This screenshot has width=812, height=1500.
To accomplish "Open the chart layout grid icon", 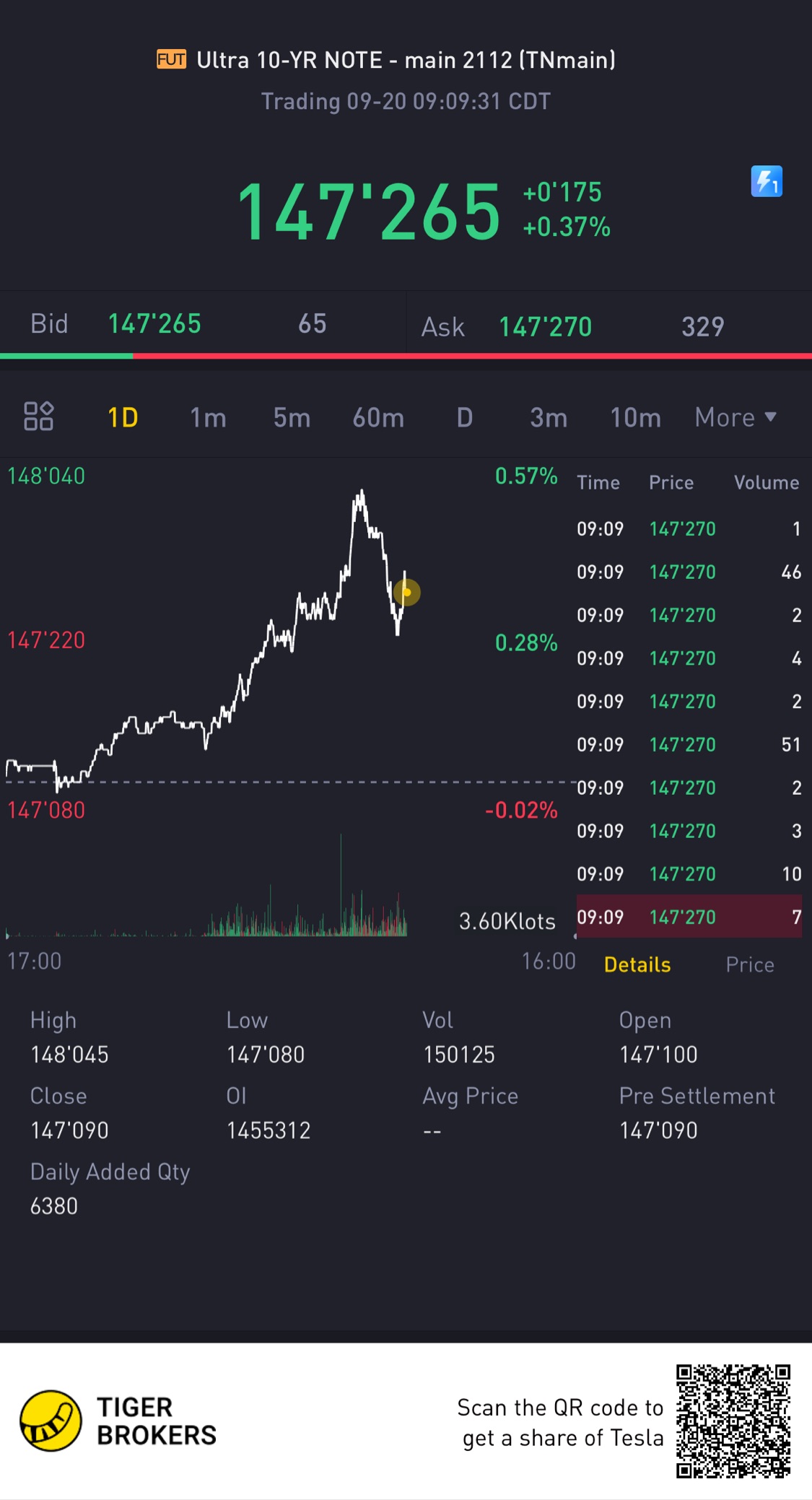I will 38,417.
